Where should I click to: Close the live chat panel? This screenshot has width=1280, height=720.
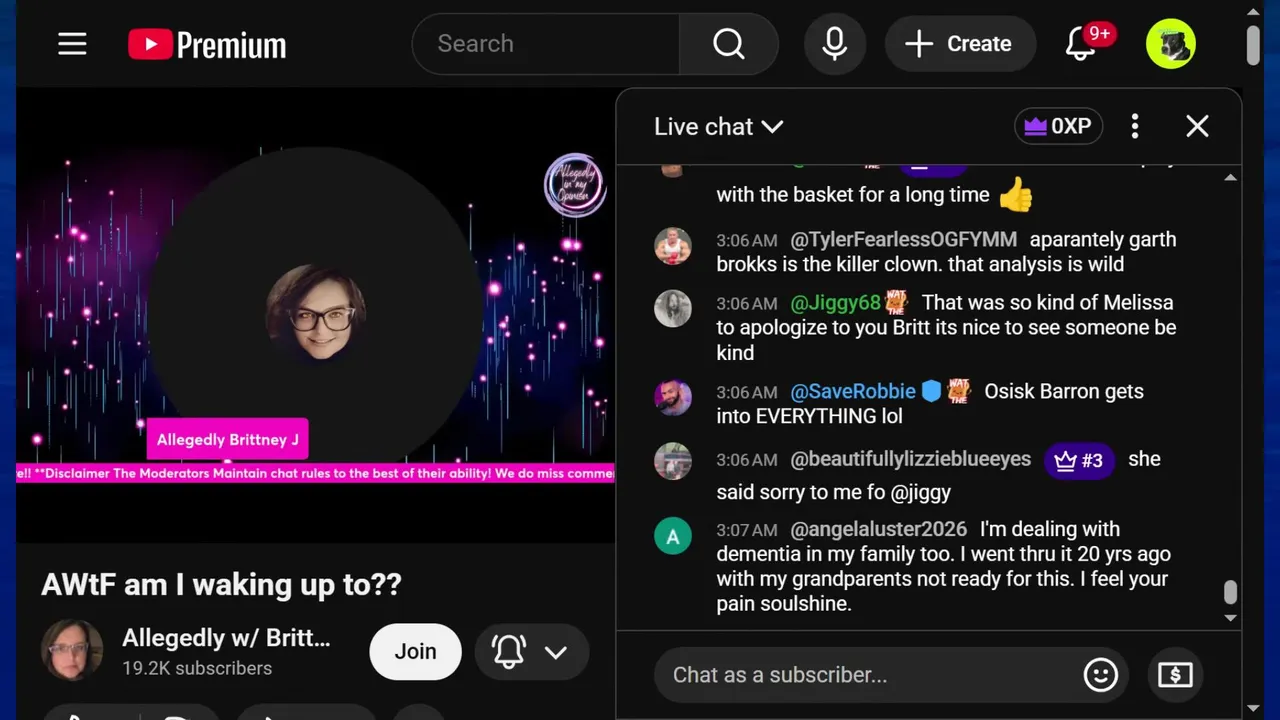[1197, 126]
